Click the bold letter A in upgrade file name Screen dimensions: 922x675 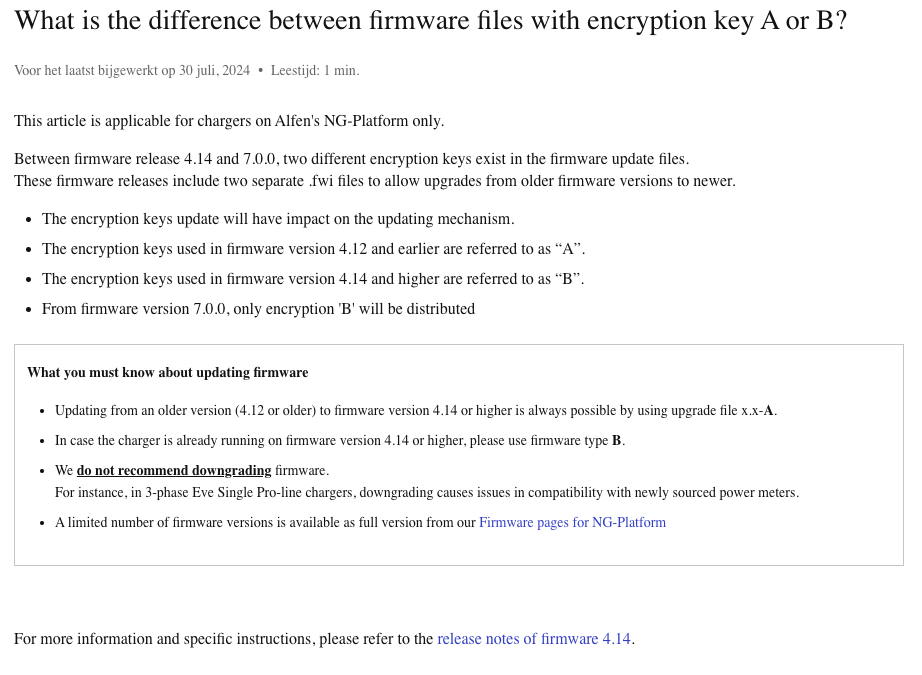click(x=768, y=411)
